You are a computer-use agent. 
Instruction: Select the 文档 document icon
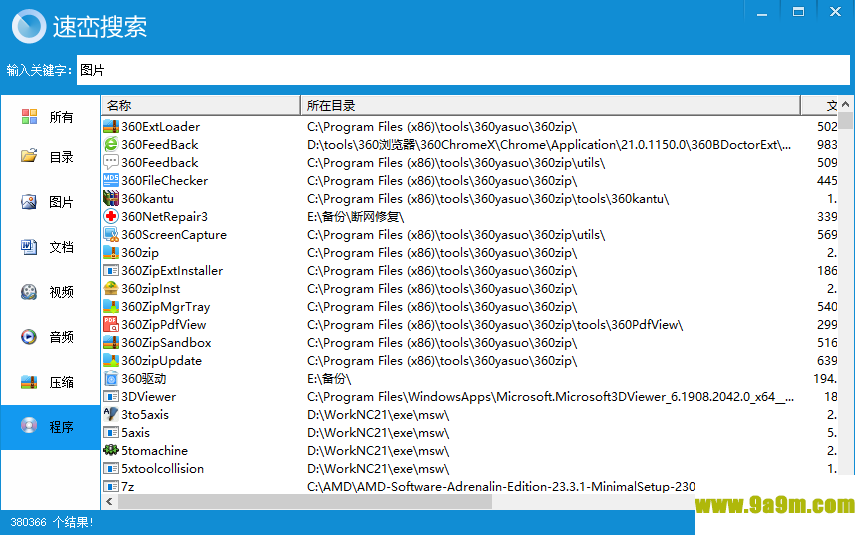pyautogui.click(x=29, y=247)
